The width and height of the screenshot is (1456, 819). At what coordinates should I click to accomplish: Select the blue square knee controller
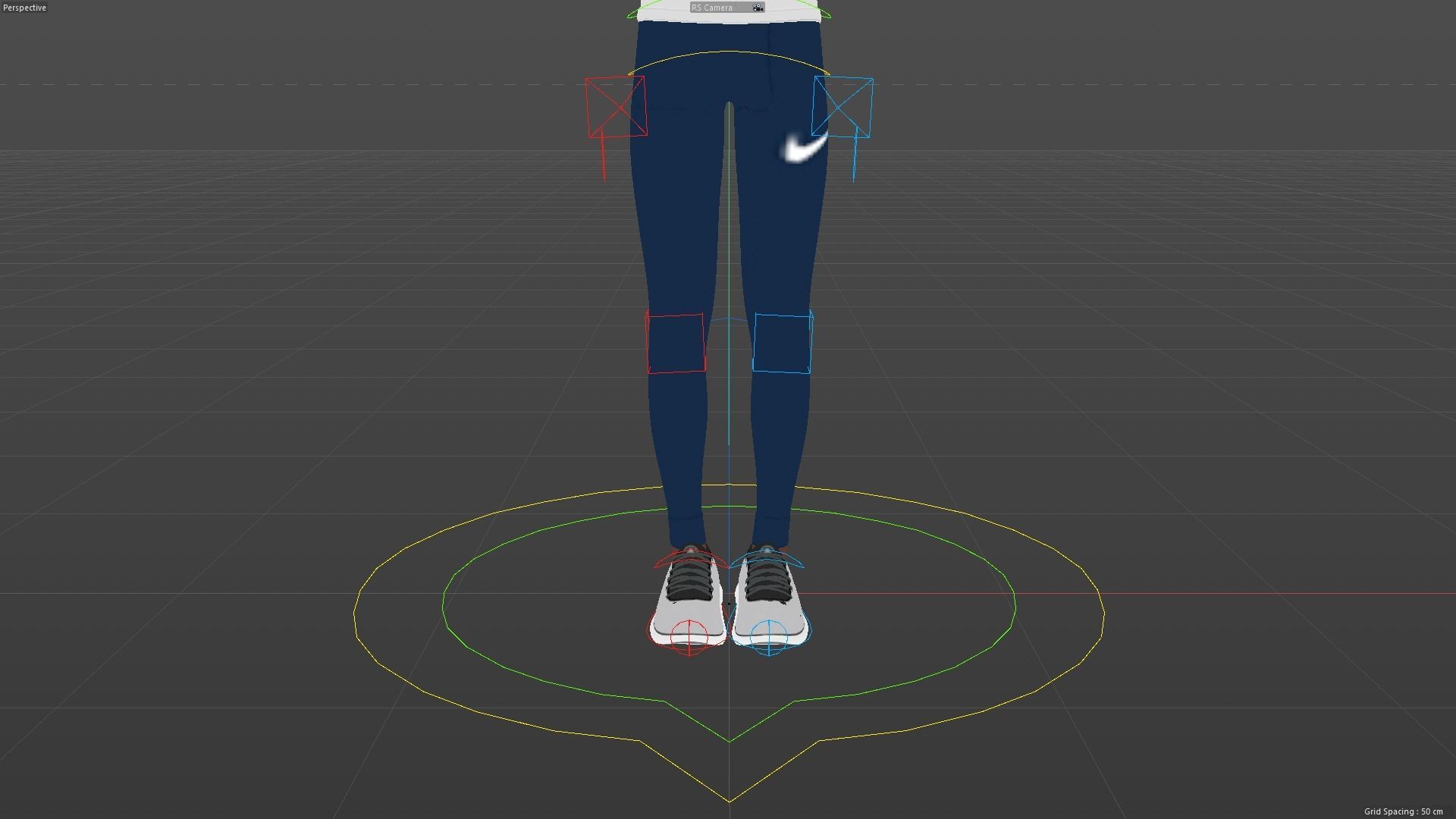tap(783, 343)
